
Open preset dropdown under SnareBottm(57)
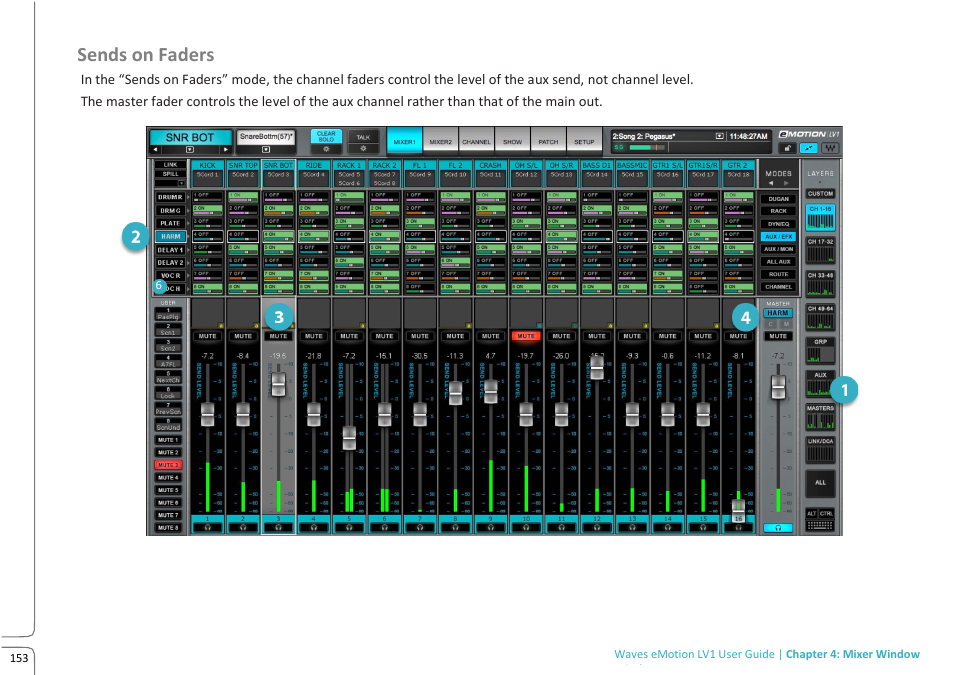[x=266, y=150]
